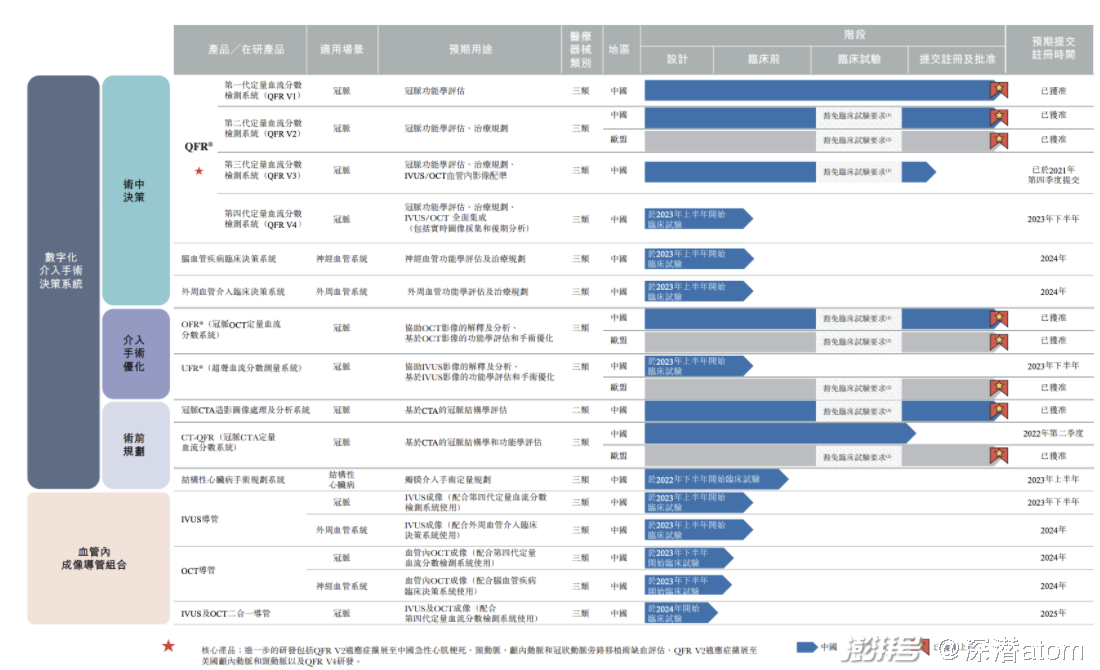Click the 第一代定量血流分數檢測系統 (QFR V1) name
The image size is (1100, 670).
263,91
